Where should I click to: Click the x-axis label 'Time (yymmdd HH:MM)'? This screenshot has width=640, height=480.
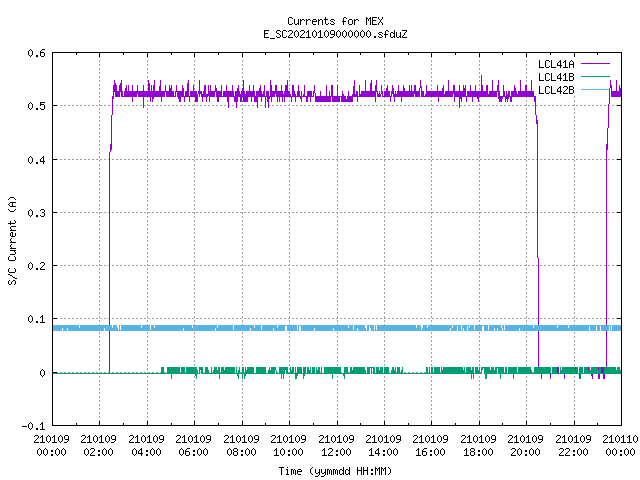(335, 471)
